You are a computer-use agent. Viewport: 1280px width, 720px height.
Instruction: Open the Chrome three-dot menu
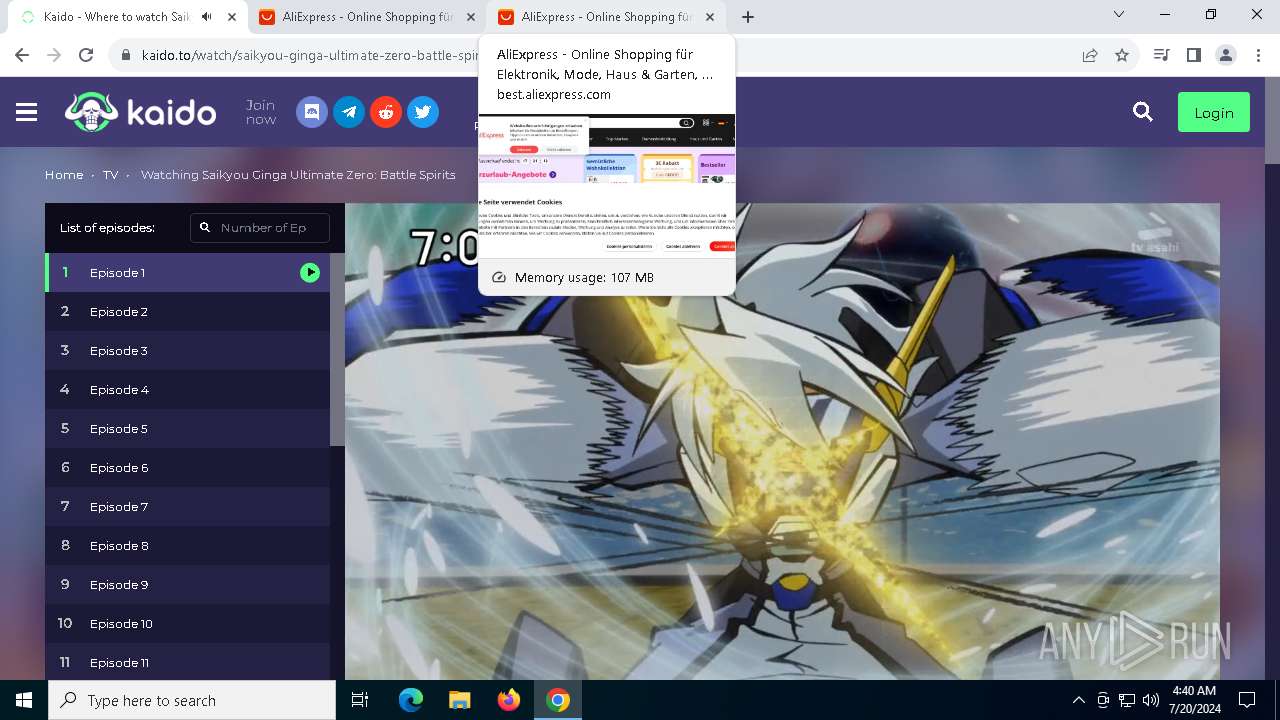[x=1258, y=55]
